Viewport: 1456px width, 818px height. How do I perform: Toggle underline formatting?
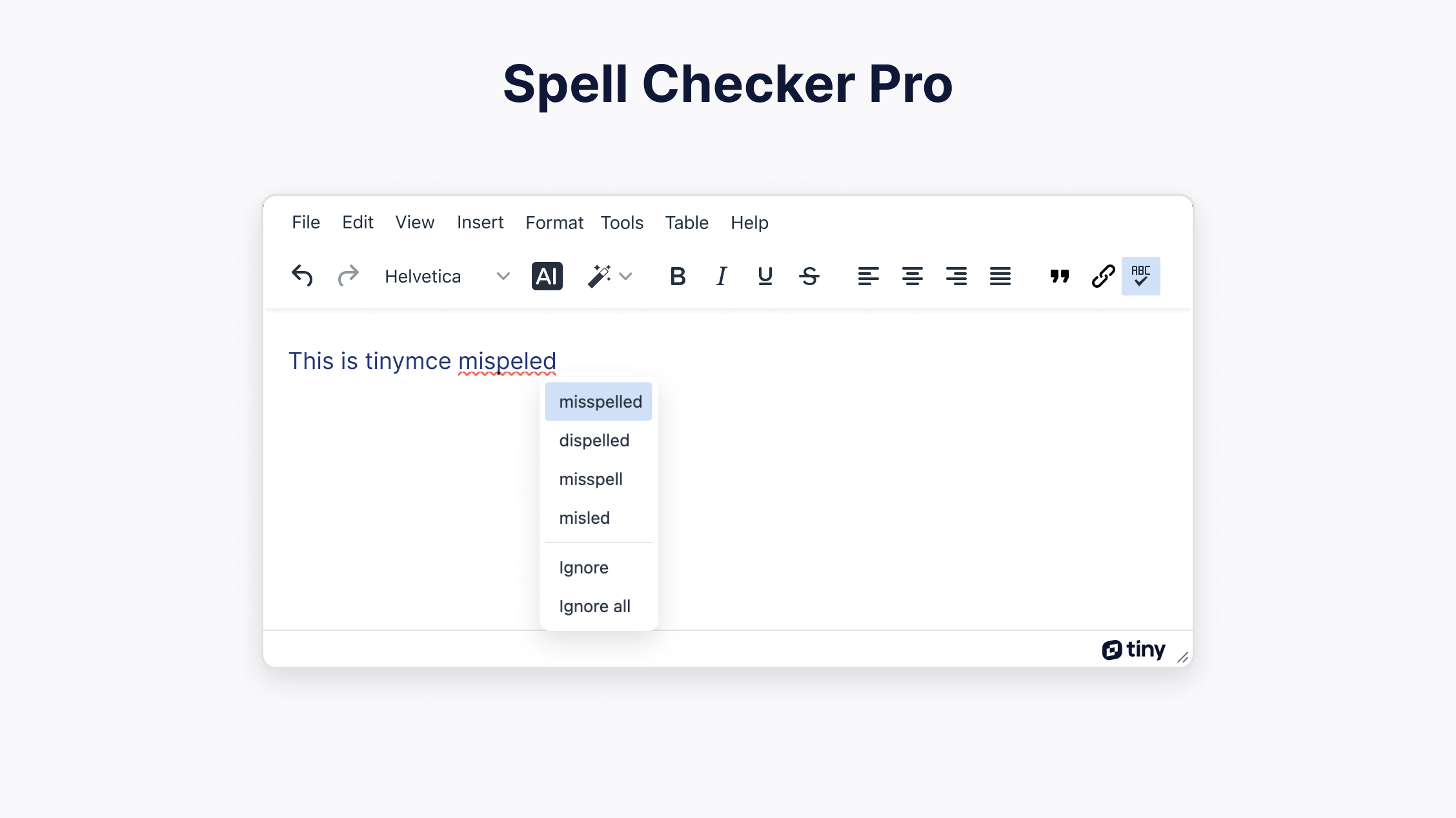pos(765,276)
